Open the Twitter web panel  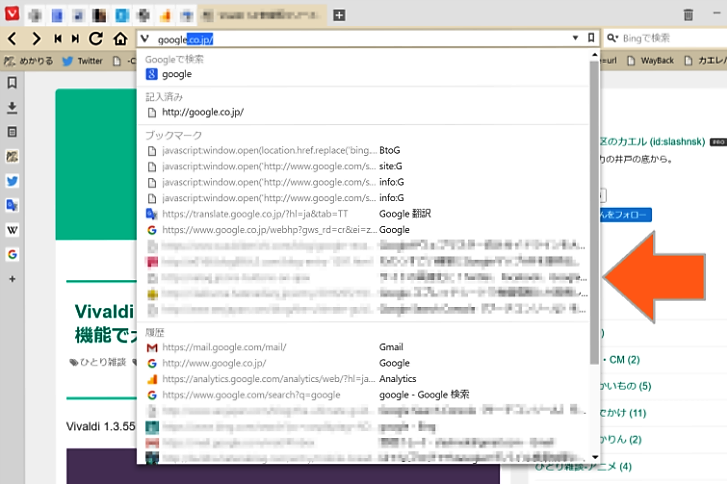[12, 181]
